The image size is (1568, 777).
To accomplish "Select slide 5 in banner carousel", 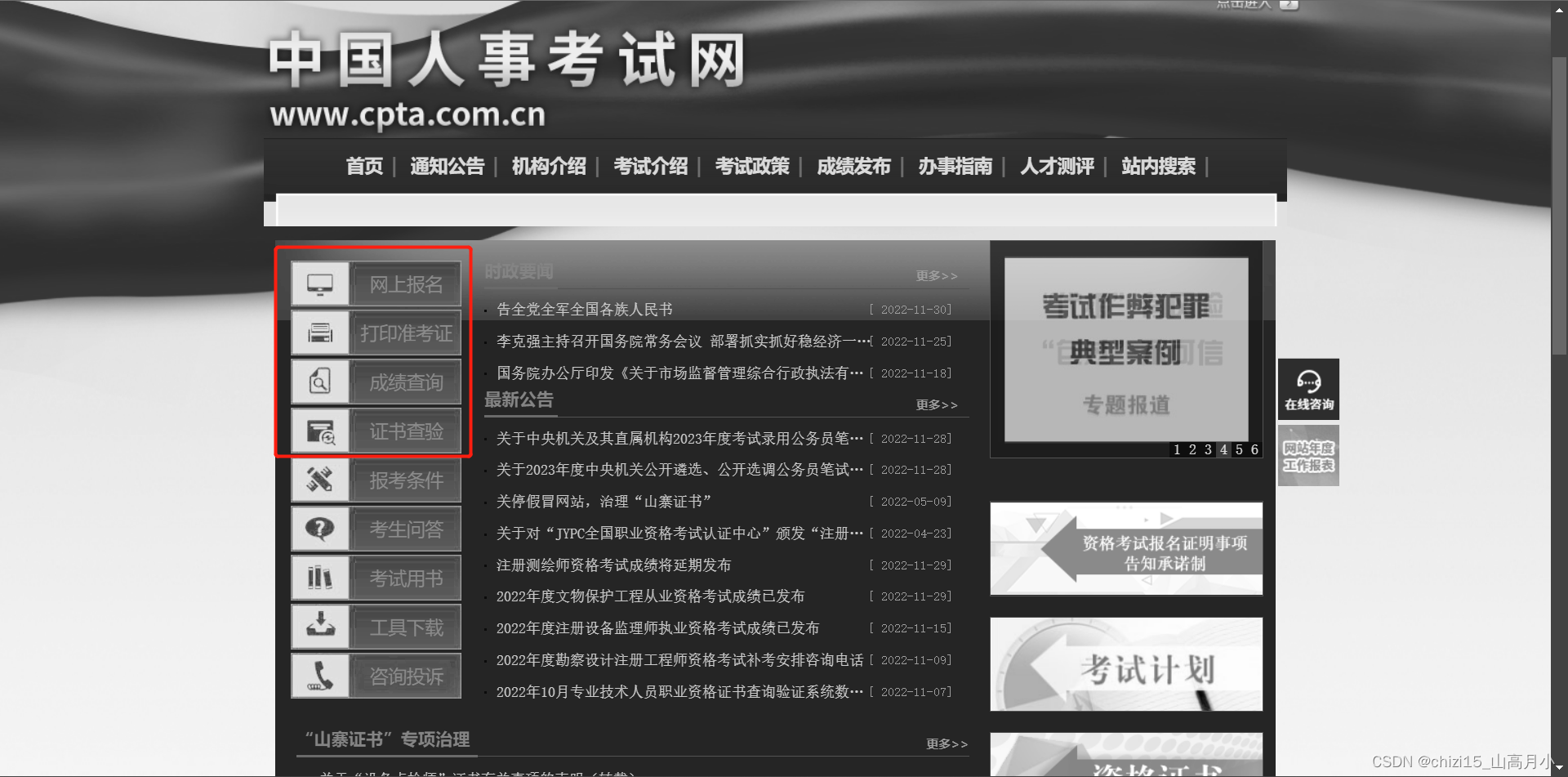I will click(x=1239, y=449).
